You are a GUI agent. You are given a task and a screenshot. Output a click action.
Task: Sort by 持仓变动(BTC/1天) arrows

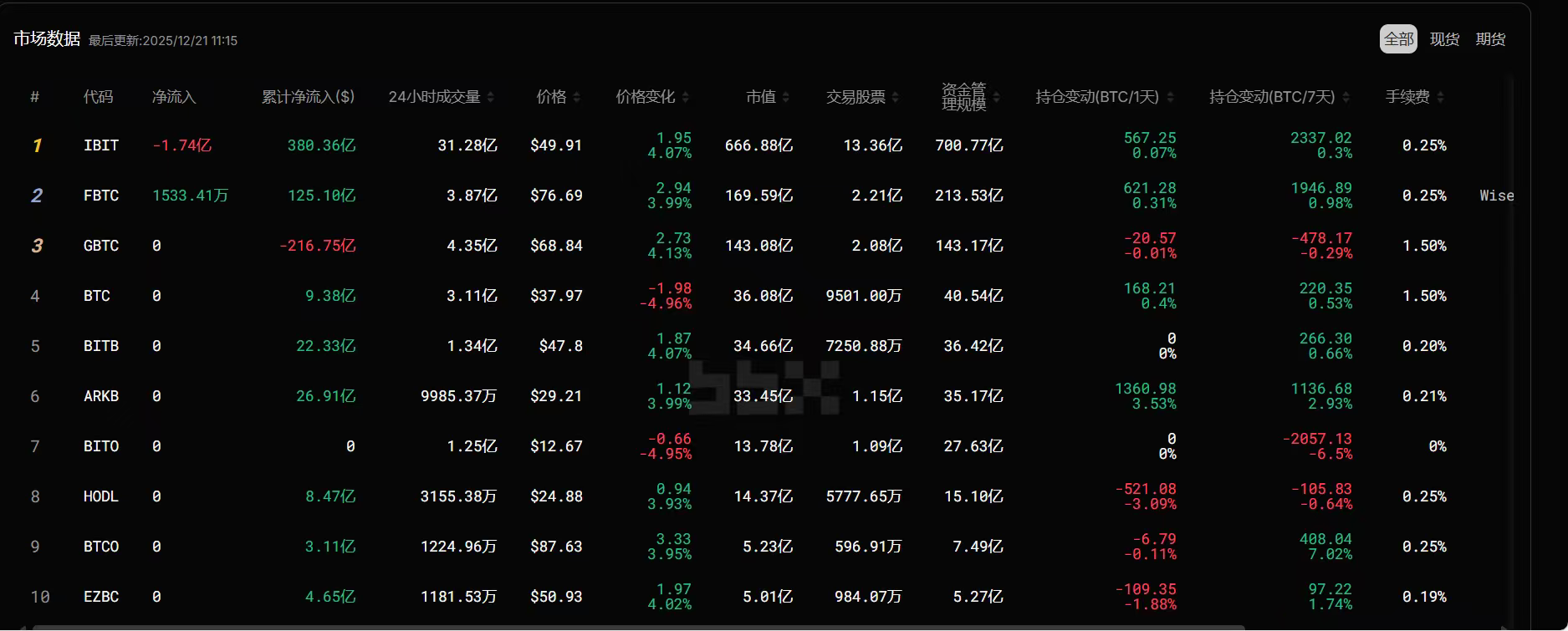[x=1170, y=98]
